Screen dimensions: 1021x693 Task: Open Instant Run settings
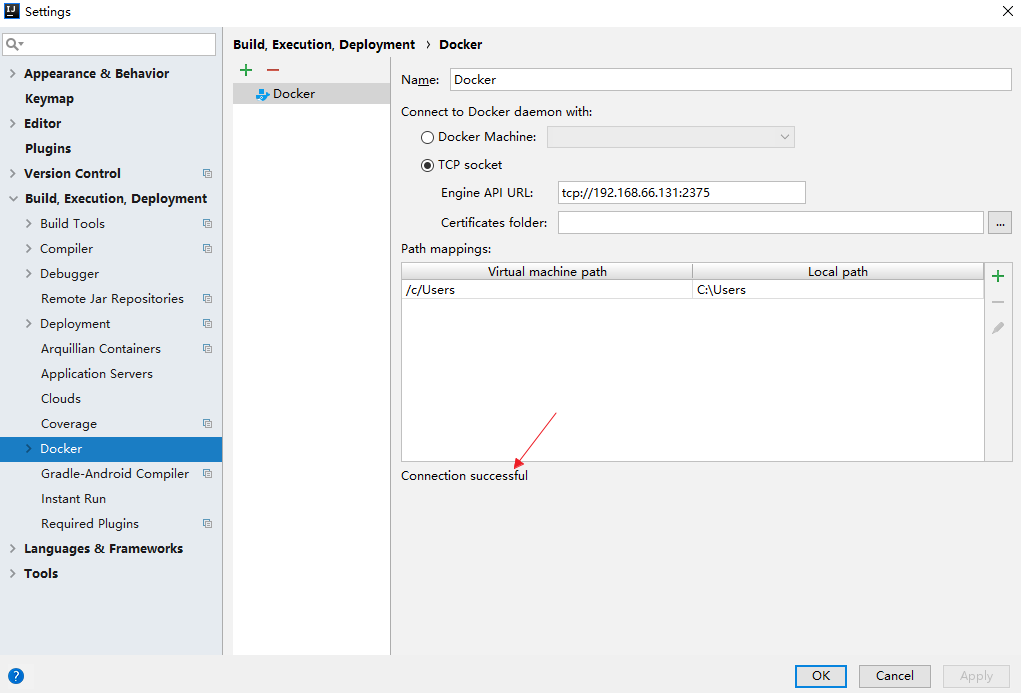73,498
